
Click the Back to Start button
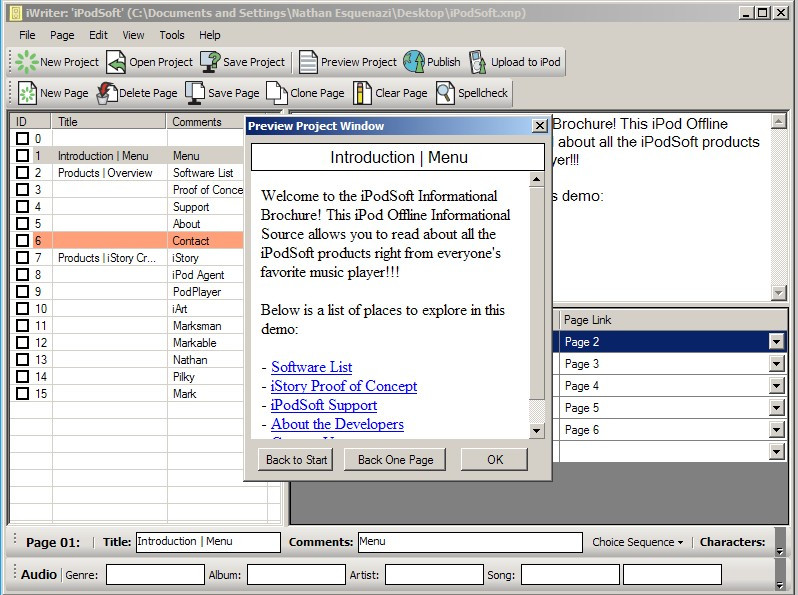[296, 460]
